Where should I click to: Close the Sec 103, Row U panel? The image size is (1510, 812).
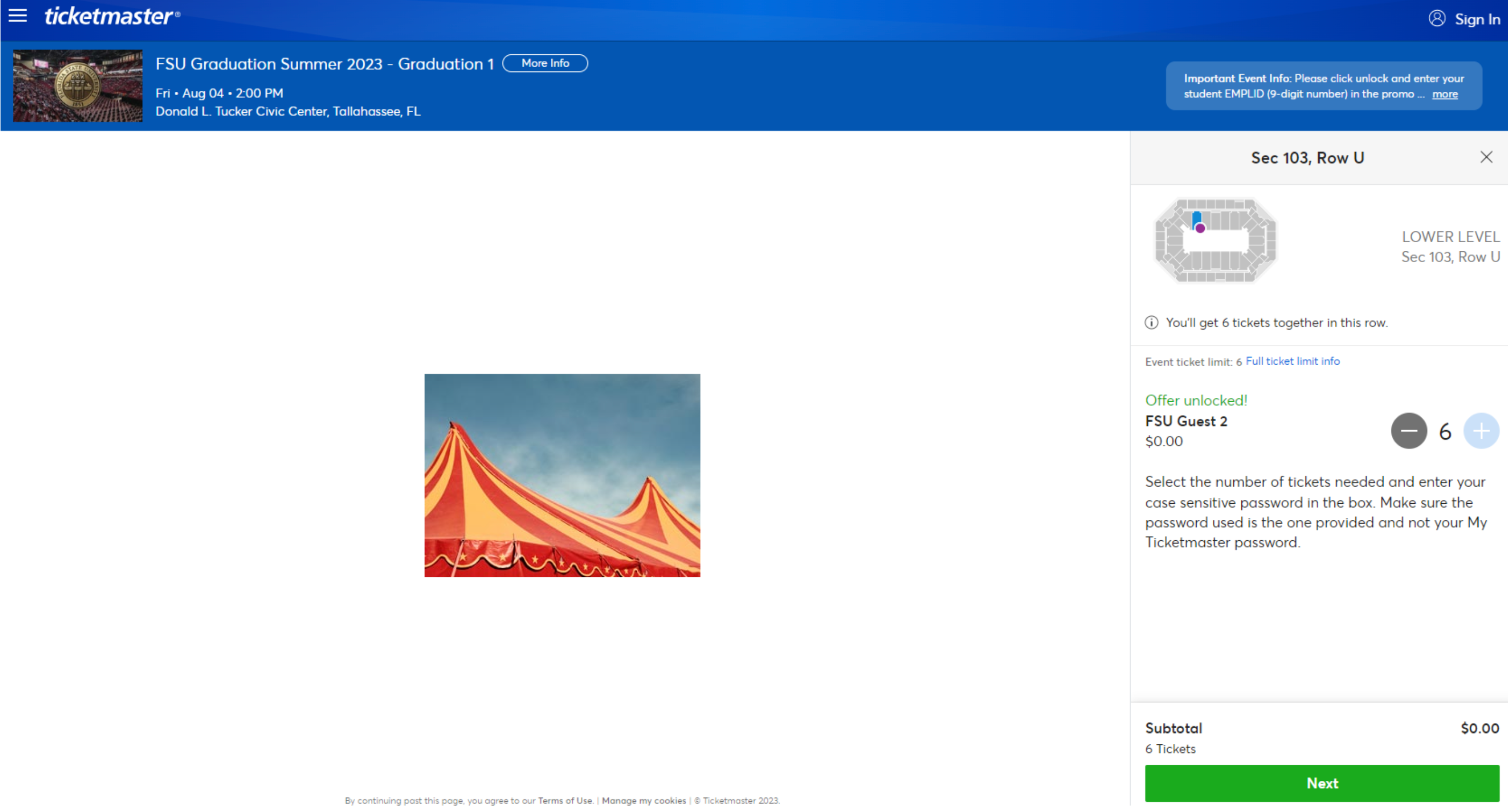pos(1487,157)
